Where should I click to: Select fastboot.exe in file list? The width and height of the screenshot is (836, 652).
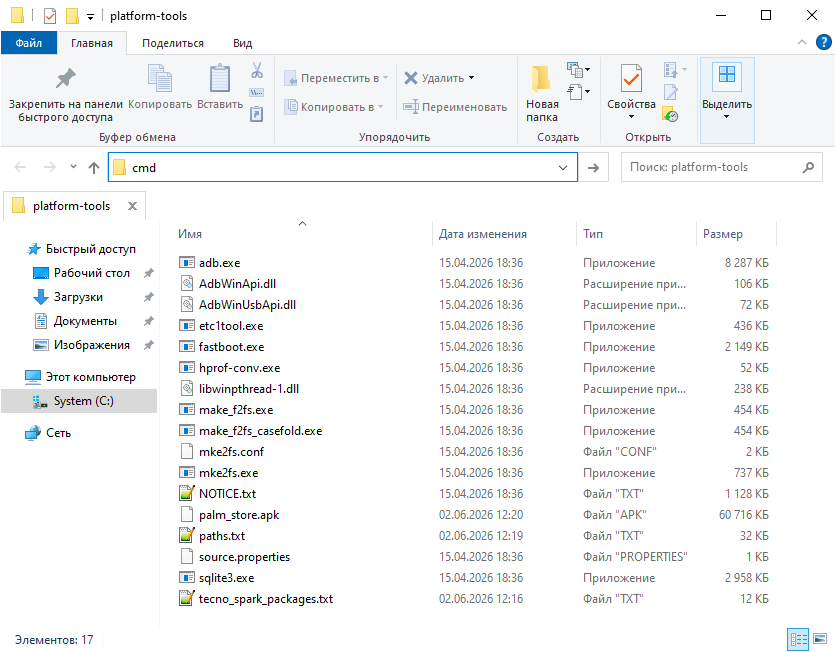click(x=231, y=347)
